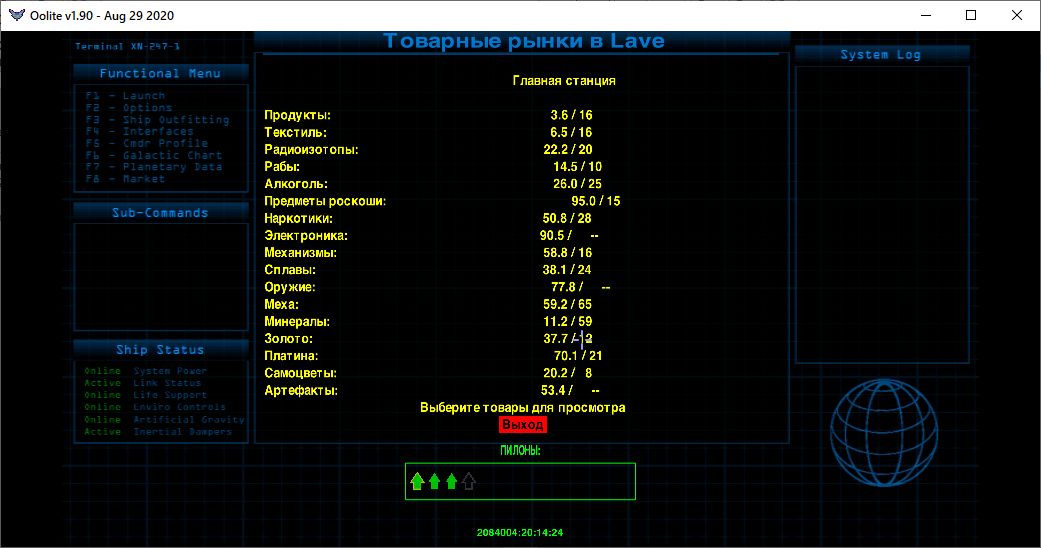Open F3 Ship Outfitting menu entry
The height and width of the screenshot is (548, 1041).
(x=157, y=120)
